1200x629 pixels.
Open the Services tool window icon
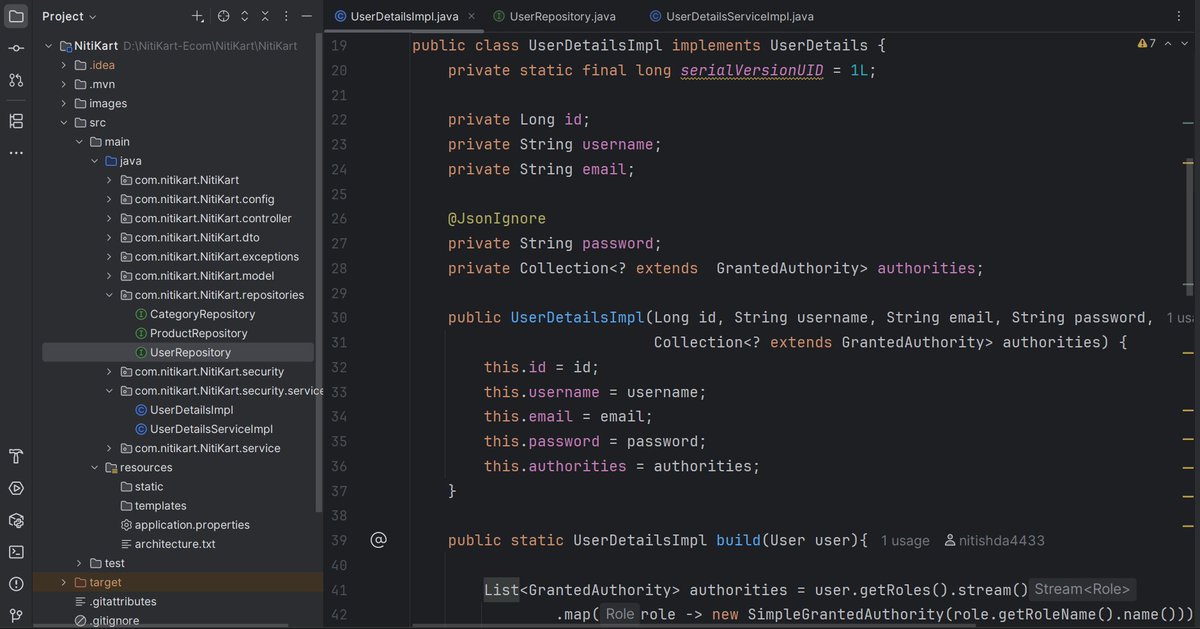click(16, 520)
